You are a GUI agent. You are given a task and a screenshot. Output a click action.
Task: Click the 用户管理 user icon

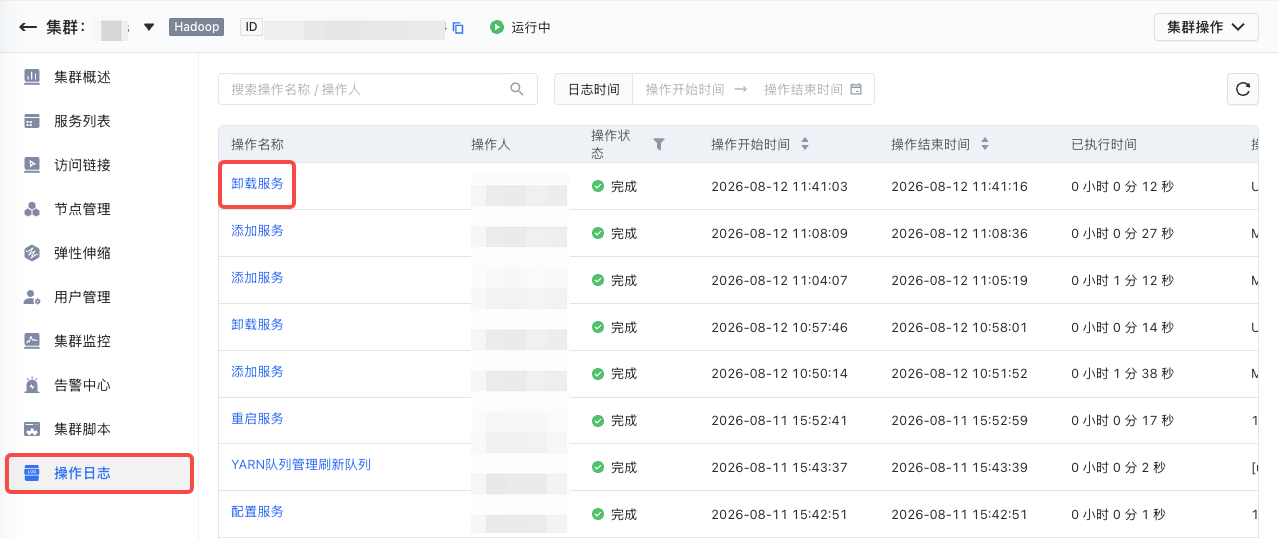coord(32,297)
